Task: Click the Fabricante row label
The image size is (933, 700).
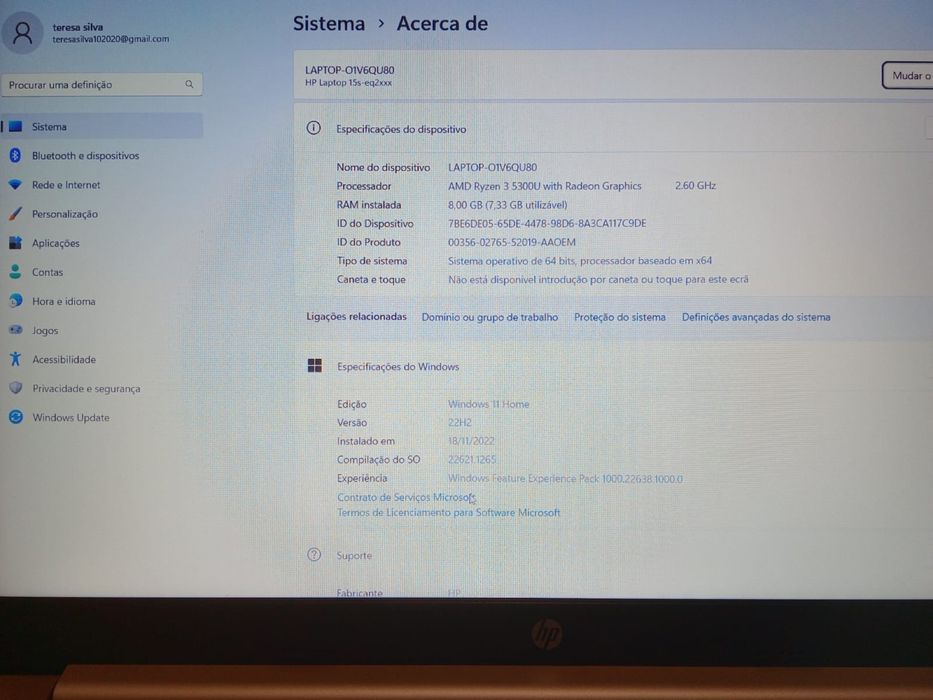Action: click(359, 593)
